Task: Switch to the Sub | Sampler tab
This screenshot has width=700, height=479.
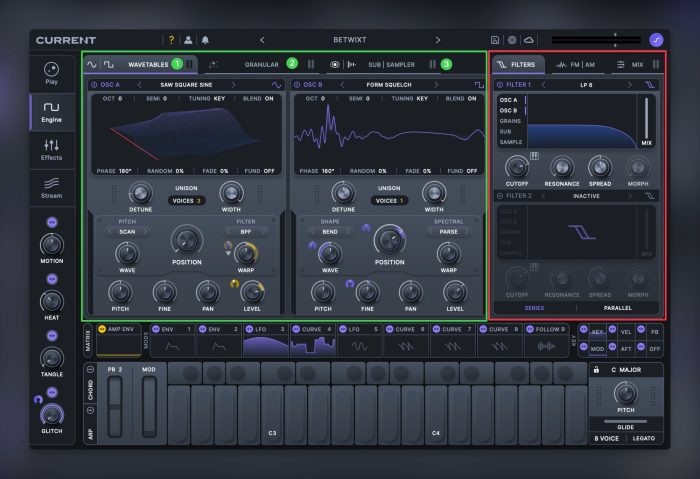Action: pos(391,65)
